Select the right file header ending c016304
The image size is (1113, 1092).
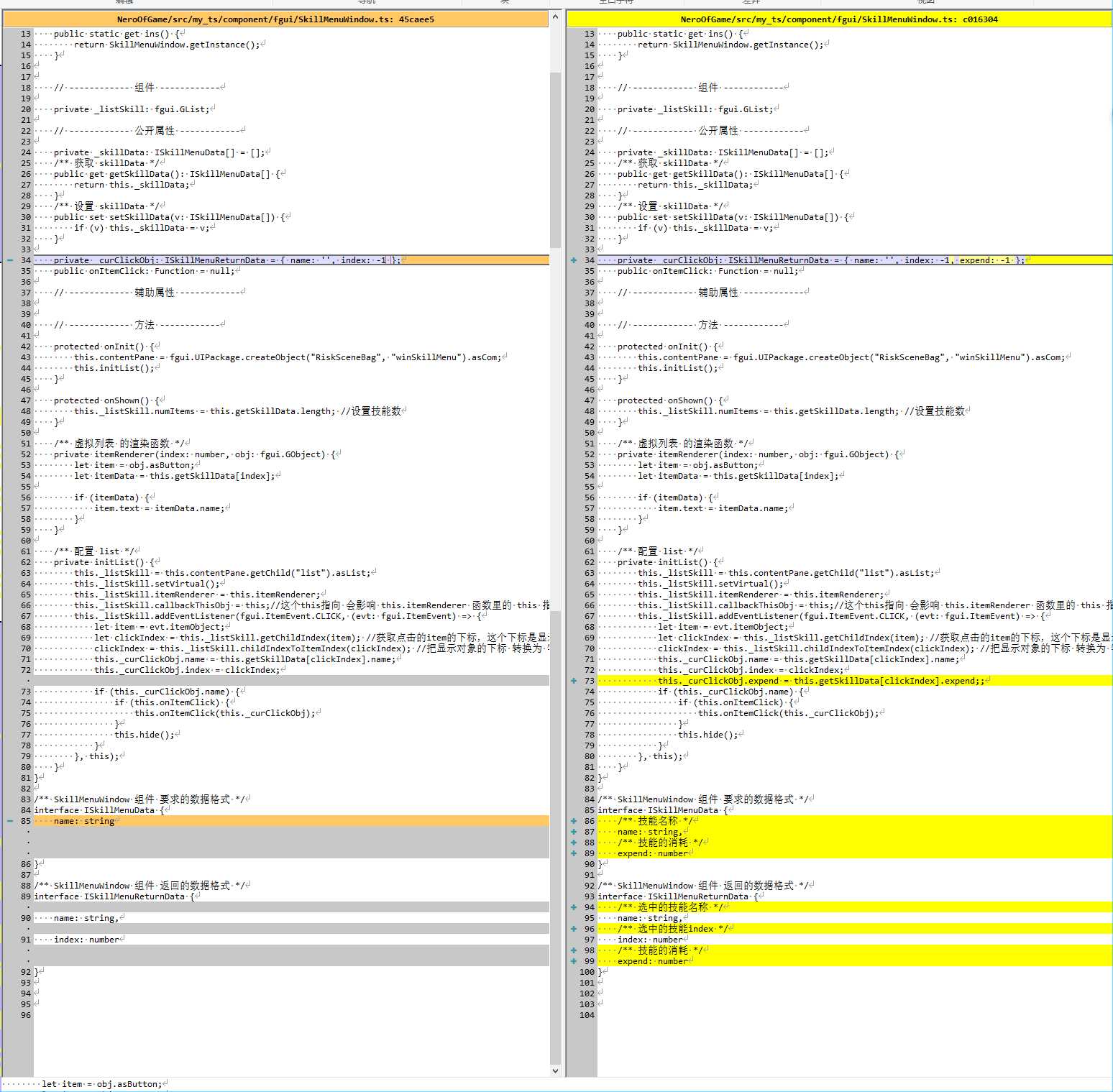(839, 19)
